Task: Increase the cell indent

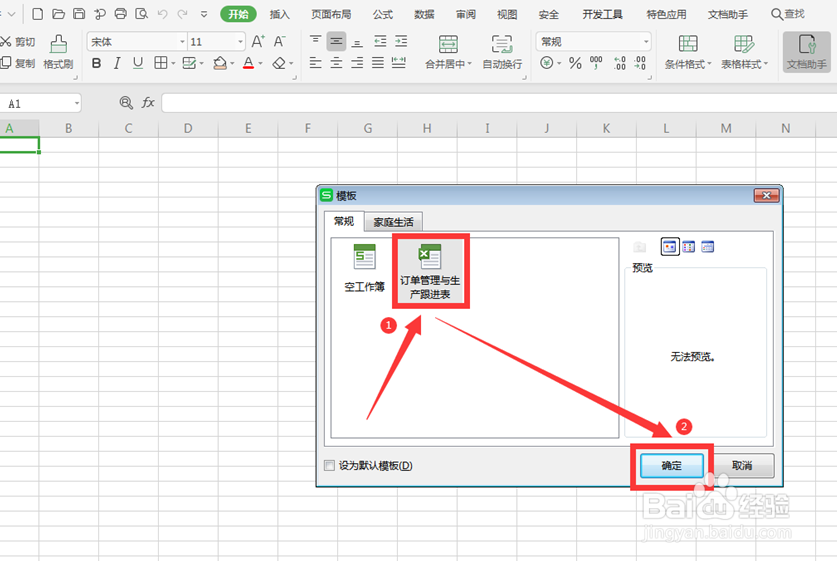Action: coord(401,41)
